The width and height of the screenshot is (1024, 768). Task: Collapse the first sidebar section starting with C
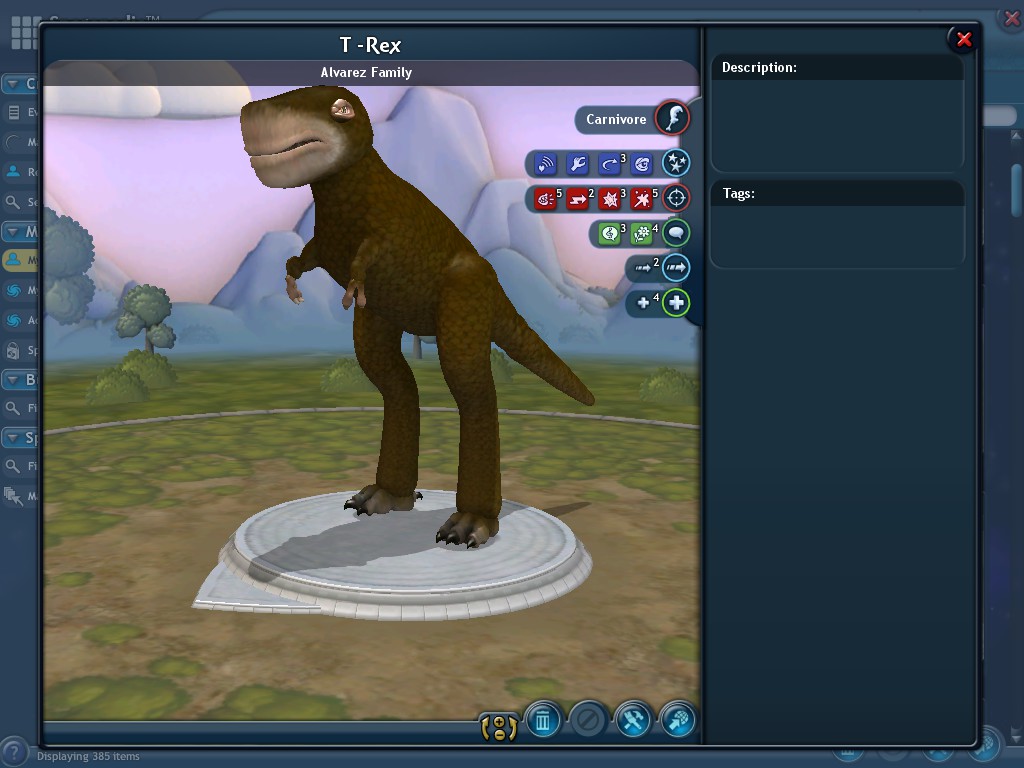tap(20, 84)
